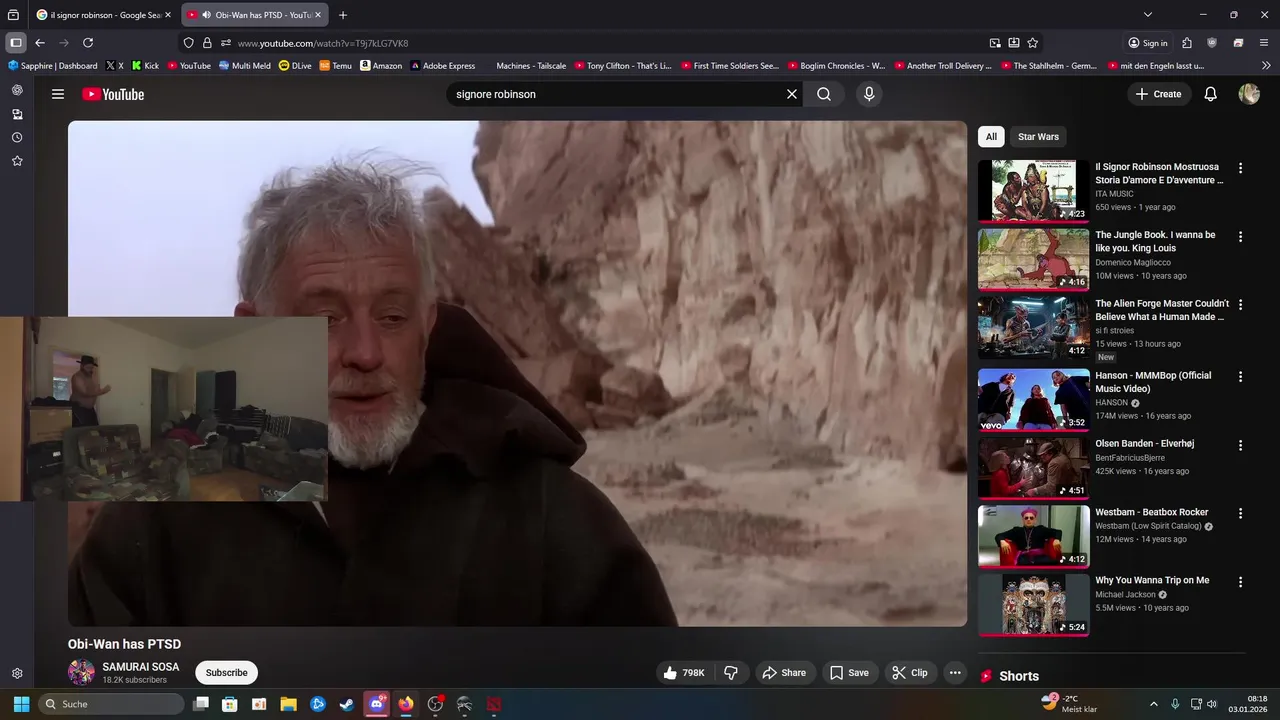Open Steam from taskbar
Image resolution: width=1280 pixels, height=720 pixels.
point(347,704)
